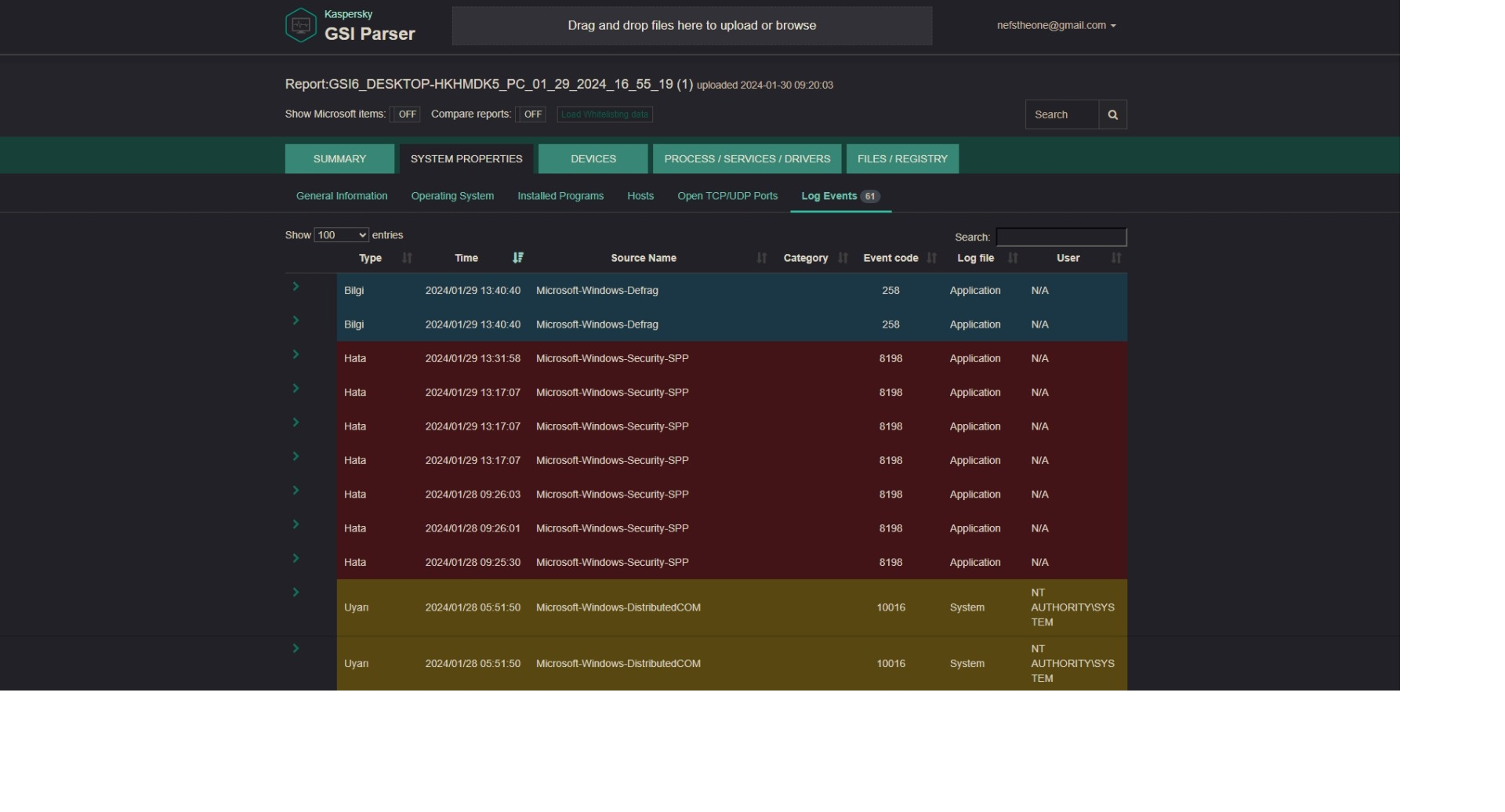Expand the Hata row at 09:26:03
This screenshot has height=812, width=1505.
pos(296,491)
